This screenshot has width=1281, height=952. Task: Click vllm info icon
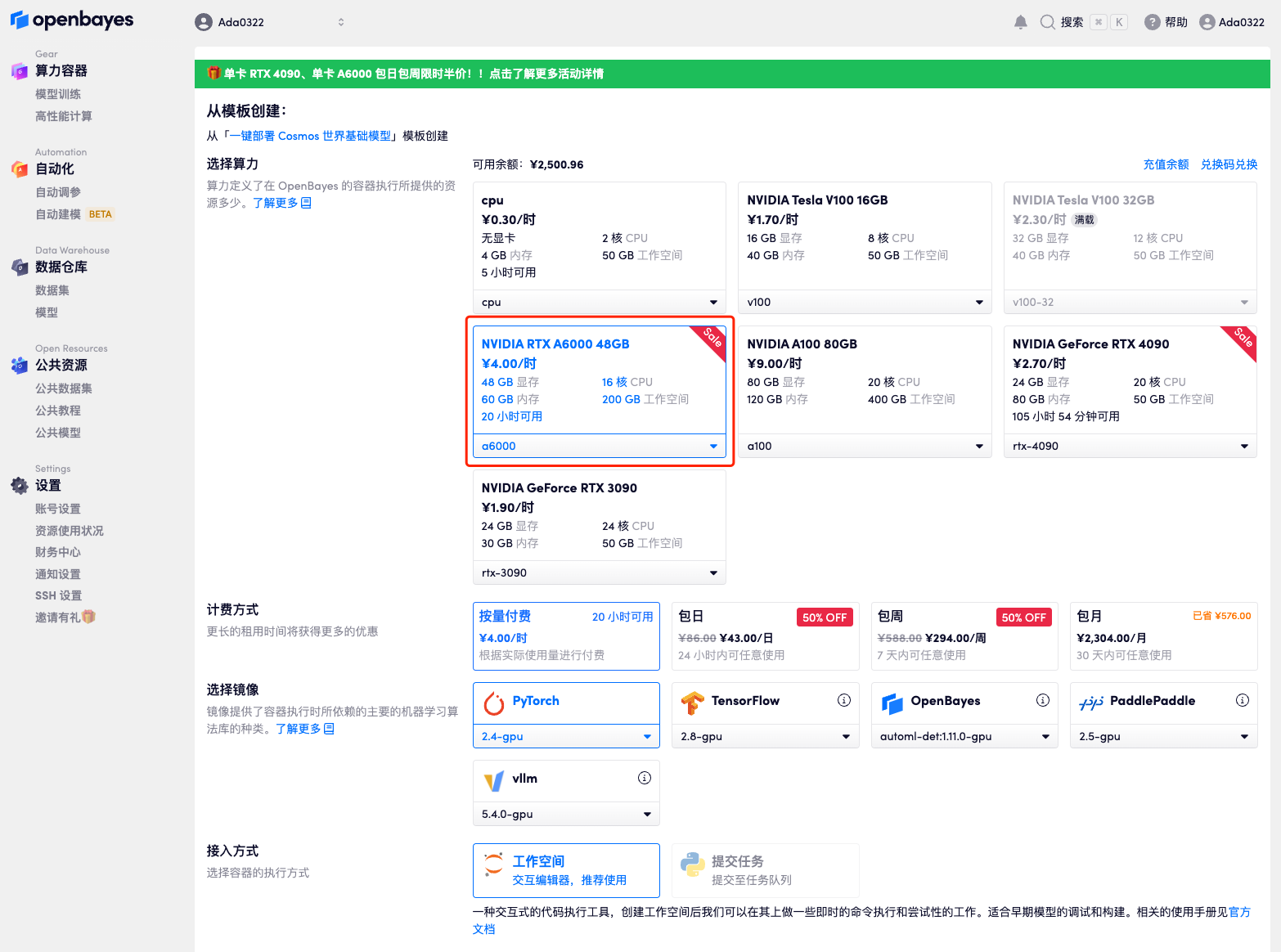[644, 778]
